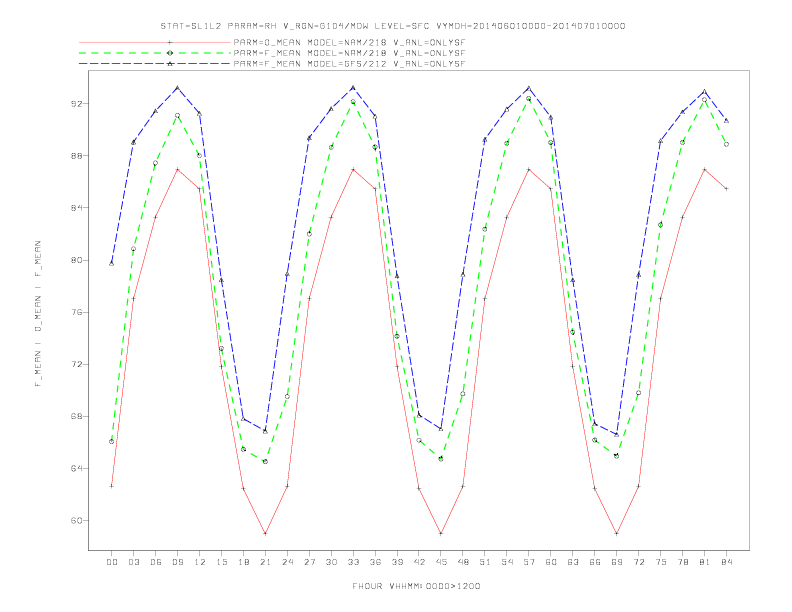Screen dimensions: 792x612
Task: Click the triangle marker on blue legend line
Action: point(170,64)
